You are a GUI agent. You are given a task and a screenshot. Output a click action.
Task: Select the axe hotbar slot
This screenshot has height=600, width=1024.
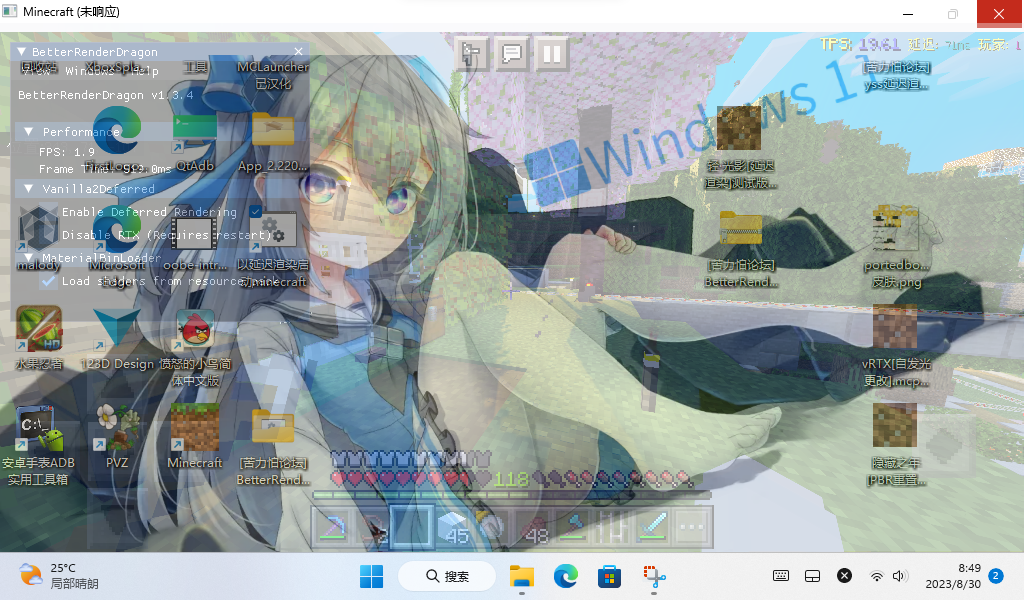point(571,526)
